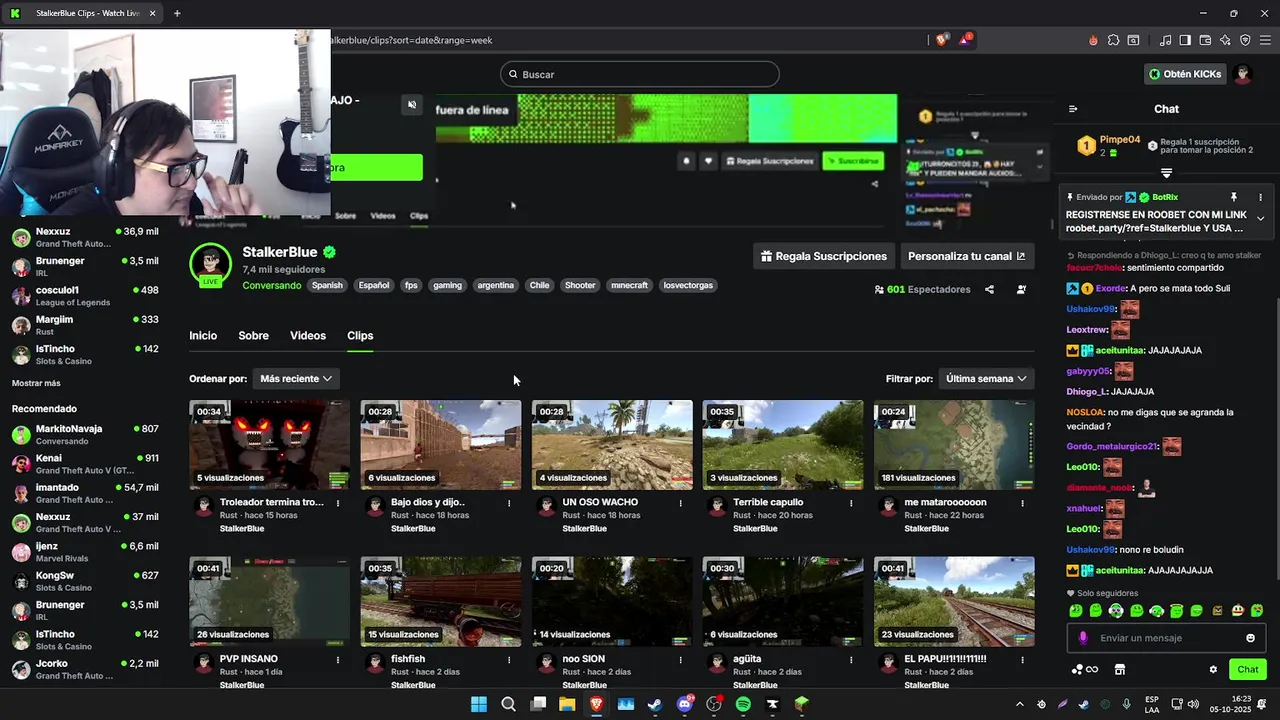Open MarkitoNavaja recommended channel
The height and width of the screenshot is (720, 1280).
pyautogui.click(x=84, y=434)
